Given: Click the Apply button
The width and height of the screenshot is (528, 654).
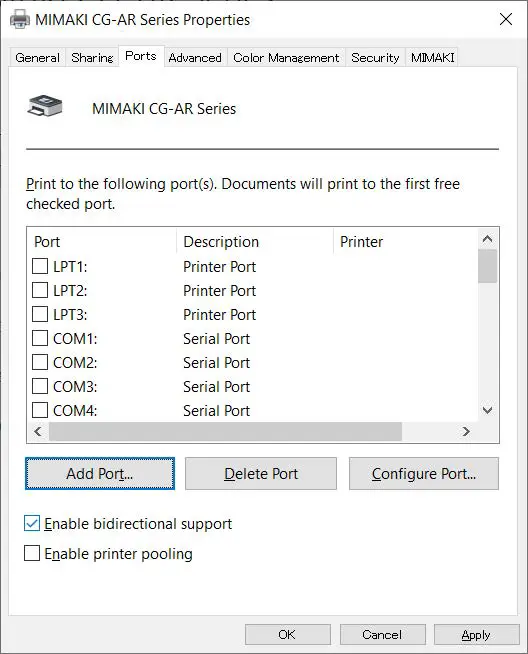Looking at the screenshot, I should [x=477, y=634].
